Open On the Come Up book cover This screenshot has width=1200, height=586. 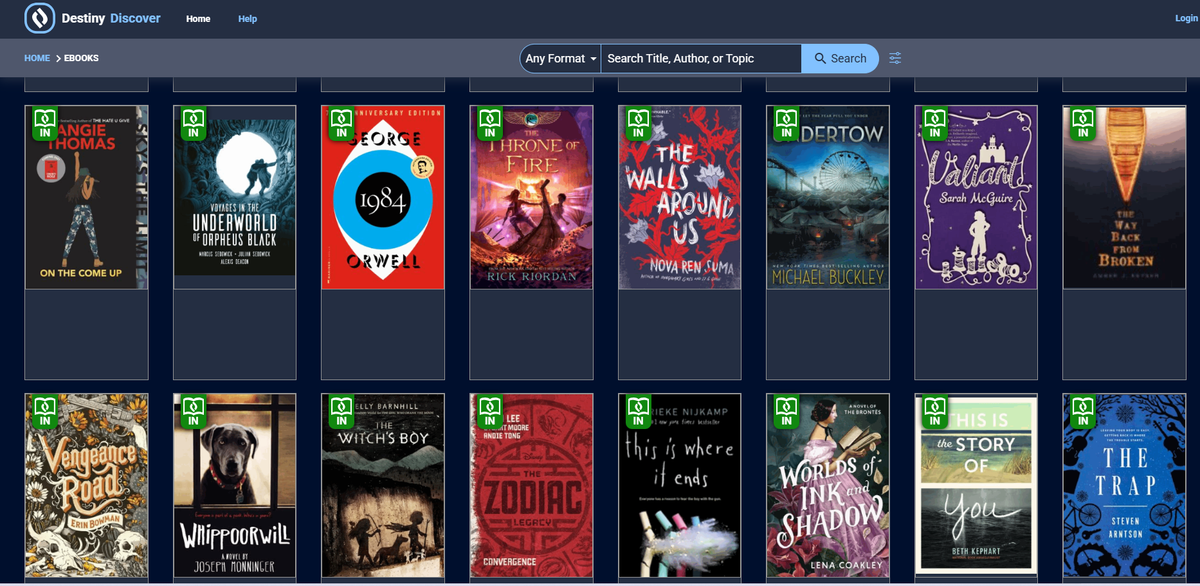86,197
